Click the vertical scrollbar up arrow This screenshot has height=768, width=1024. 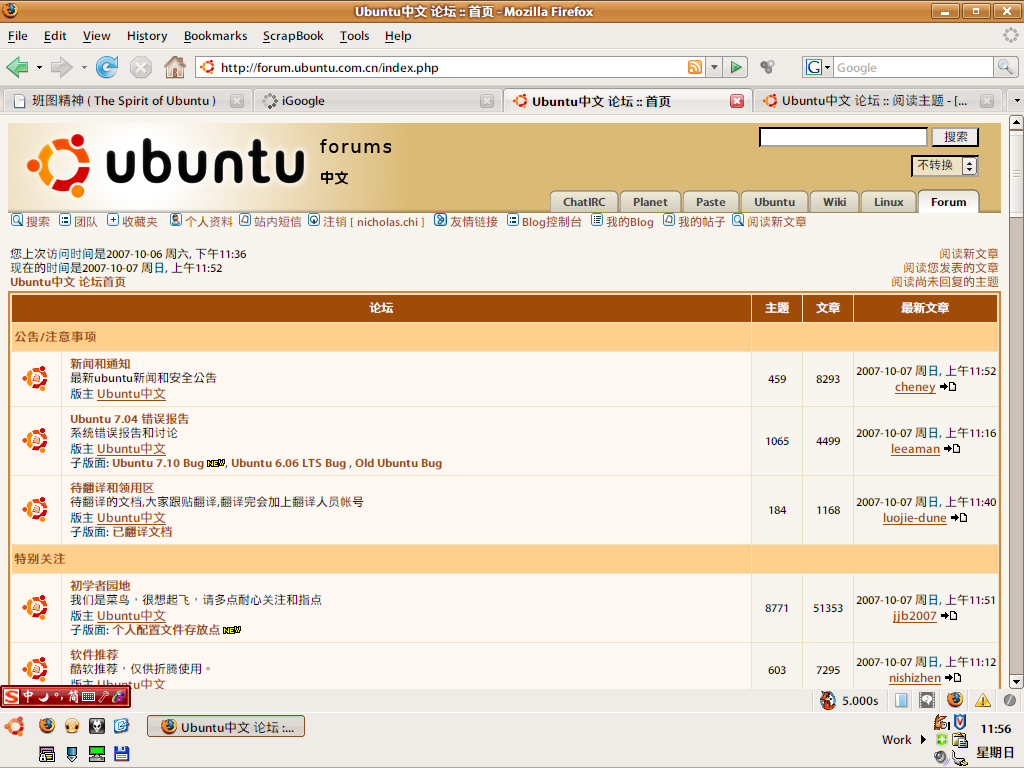click(1016, 122)
